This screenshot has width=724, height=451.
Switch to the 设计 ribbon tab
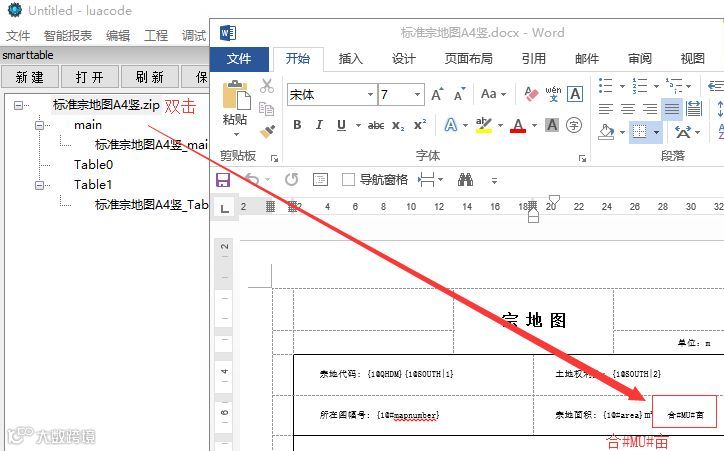pos(404,59)
